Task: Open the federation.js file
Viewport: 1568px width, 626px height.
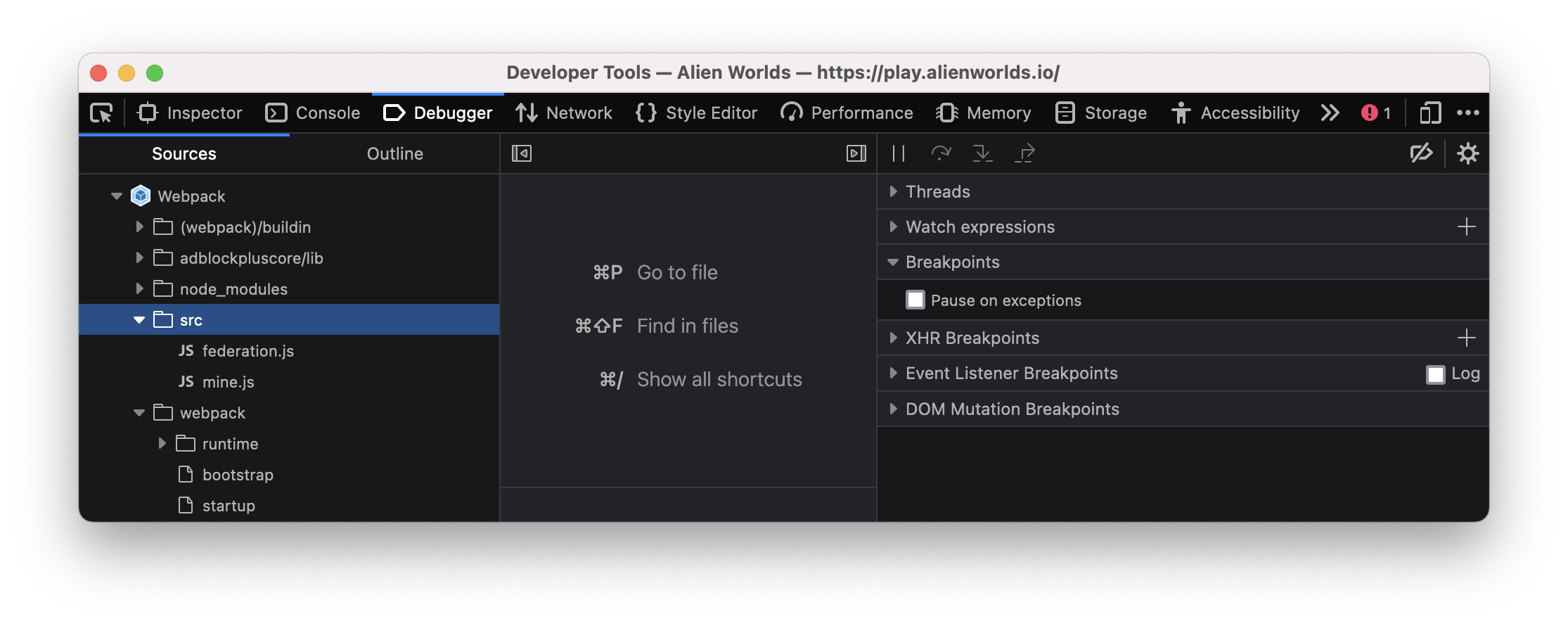Action: pos(248,351)
